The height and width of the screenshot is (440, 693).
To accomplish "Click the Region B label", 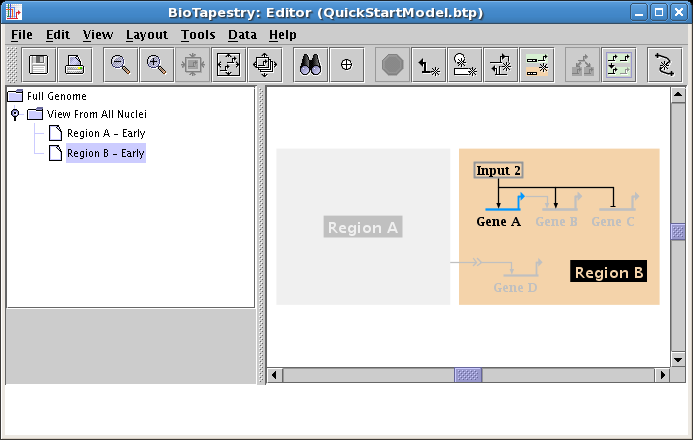I will coord(609,272).
